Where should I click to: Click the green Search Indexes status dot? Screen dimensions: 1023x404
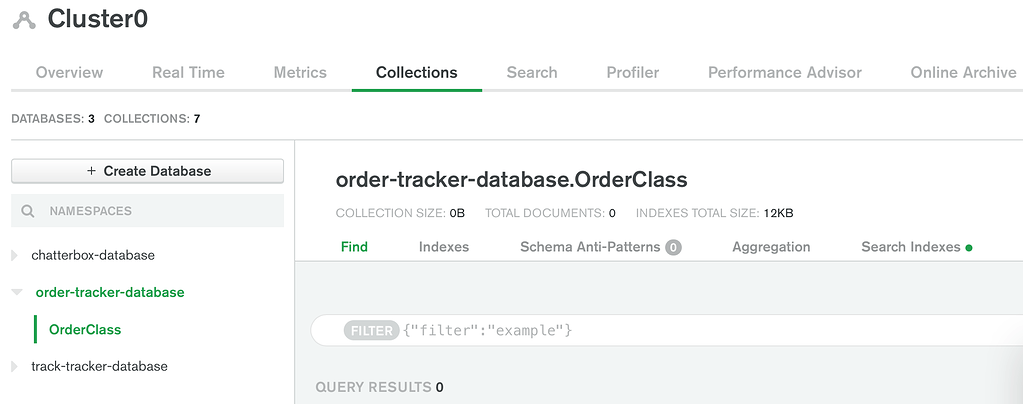(x=969, y=247)
